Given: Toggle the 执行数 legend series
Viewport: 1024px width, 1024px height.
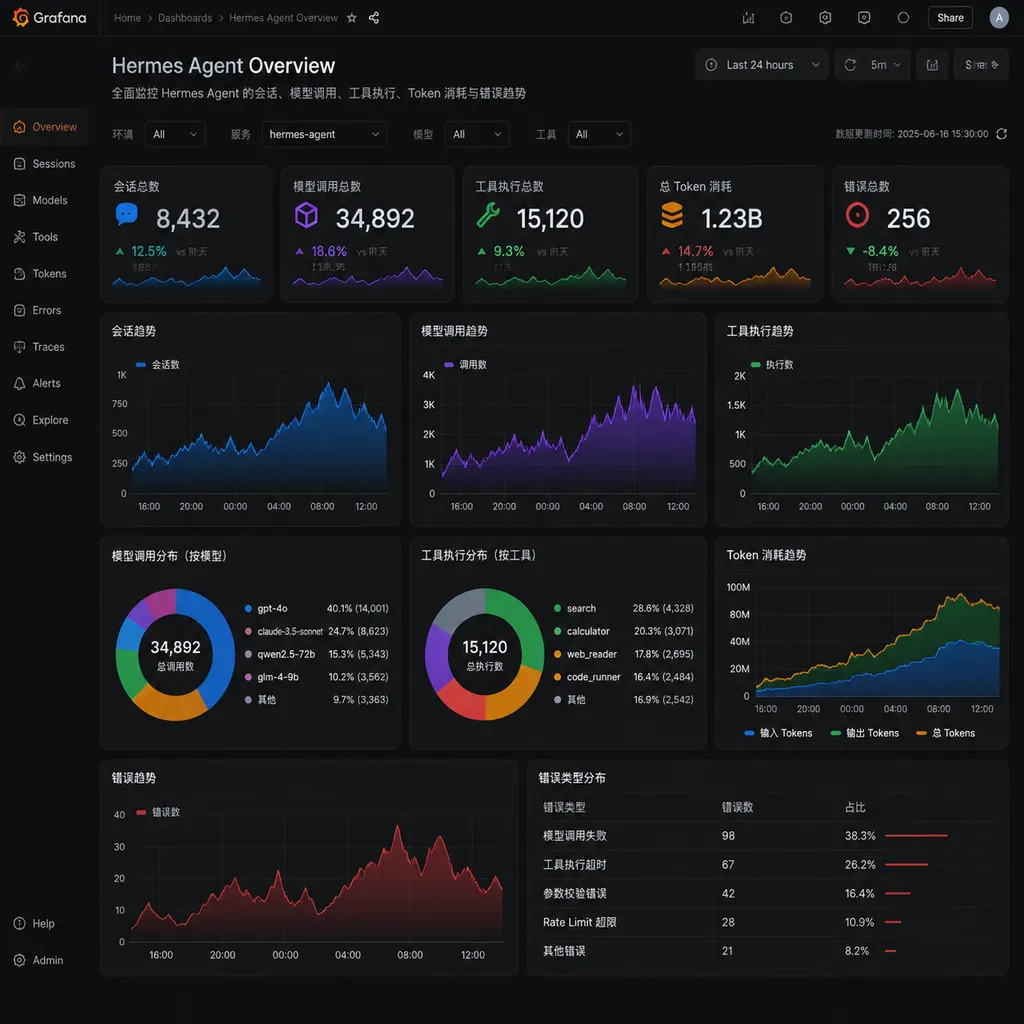Looking at the screenshot, I should point(773,364).
